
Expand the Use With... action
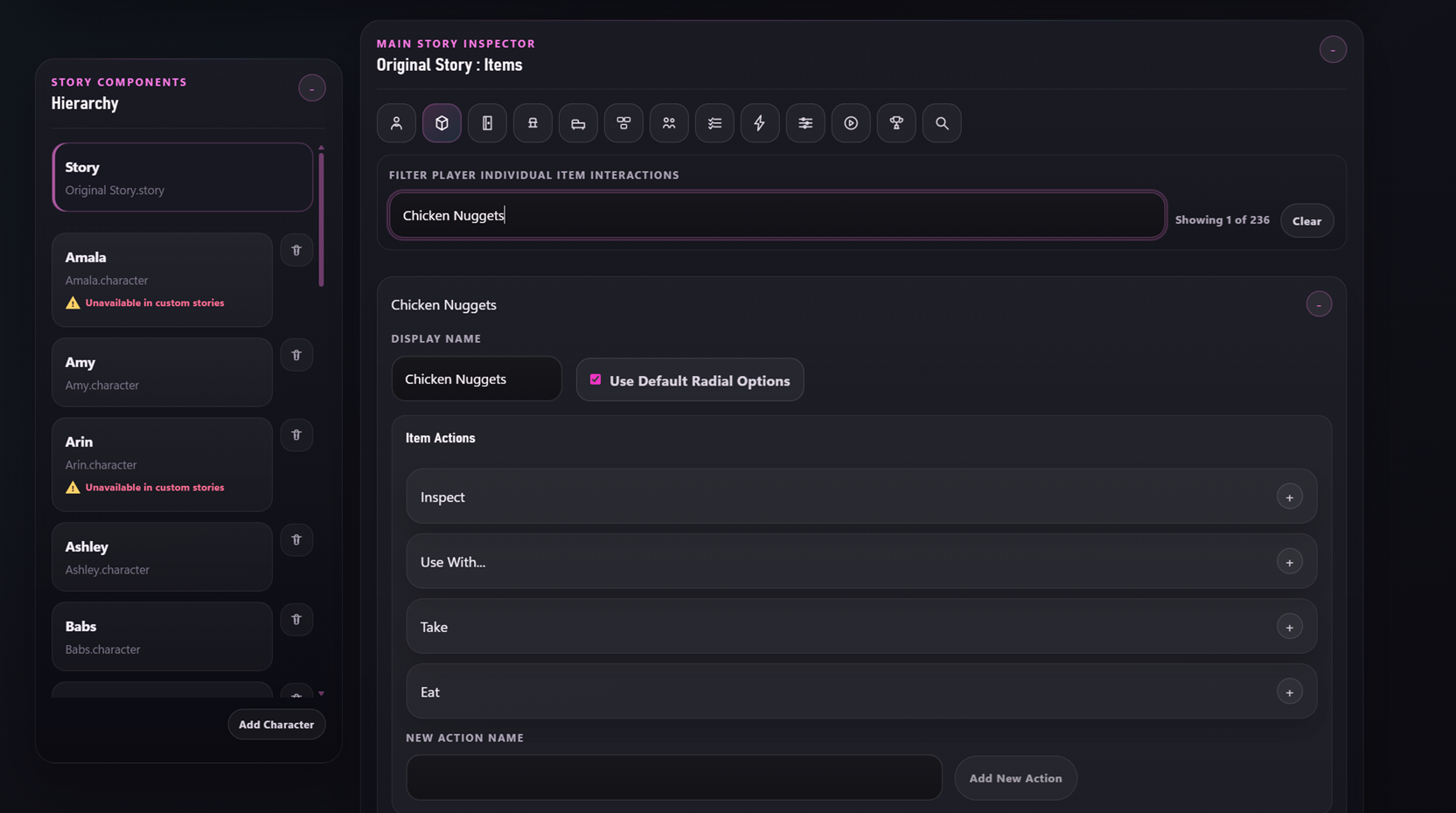click(x=1289, y=561)
